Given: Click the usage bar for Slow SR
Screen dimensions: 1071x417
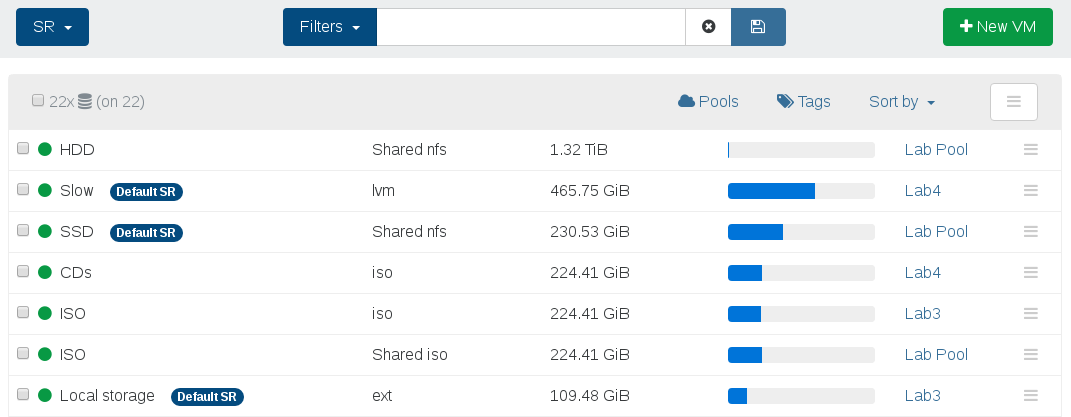Looking at the screenshot, I should (x=801, y=191).
